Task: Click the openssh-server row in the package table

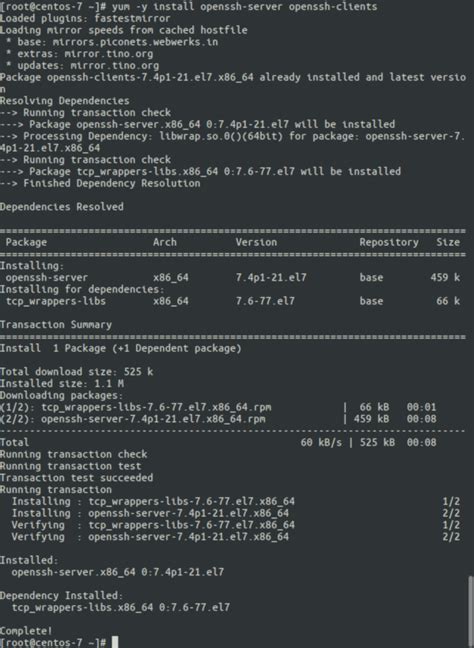Action: tap(233, 277)
